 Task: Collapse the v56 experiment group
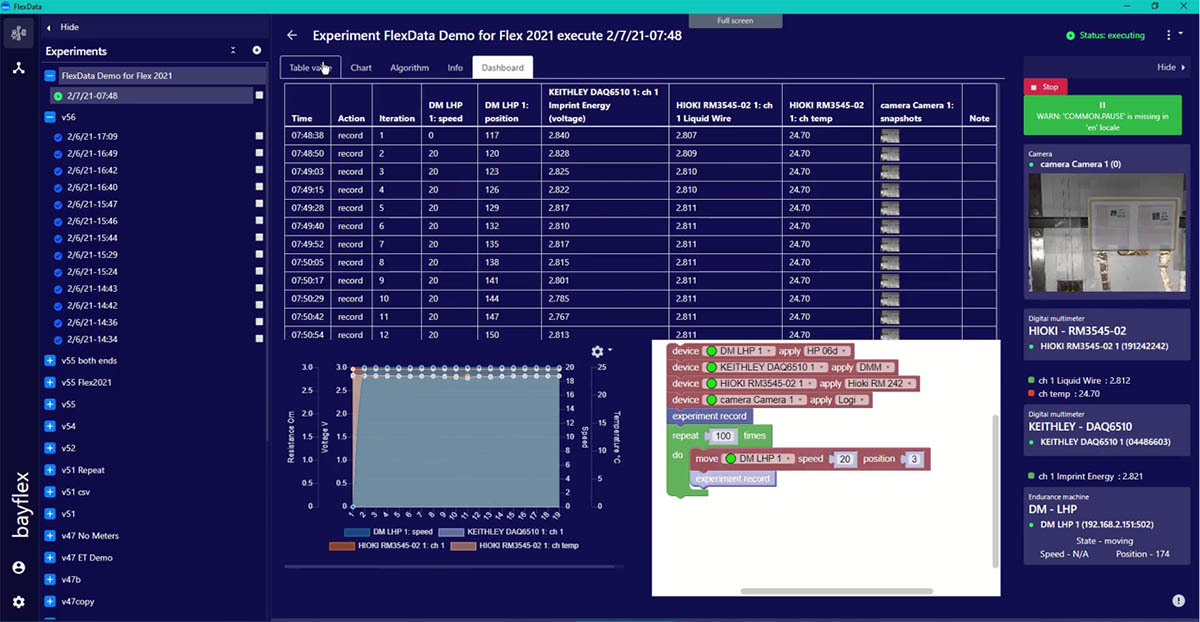pyautogui.click(x=50, y=117)
